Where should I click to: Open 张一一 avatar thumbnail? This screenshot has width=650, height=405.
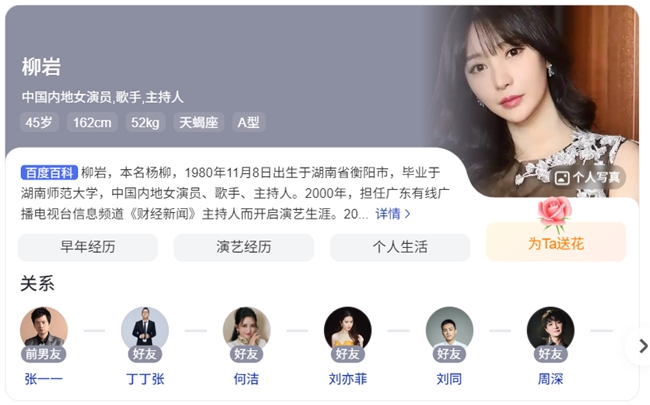click(44, 330)
